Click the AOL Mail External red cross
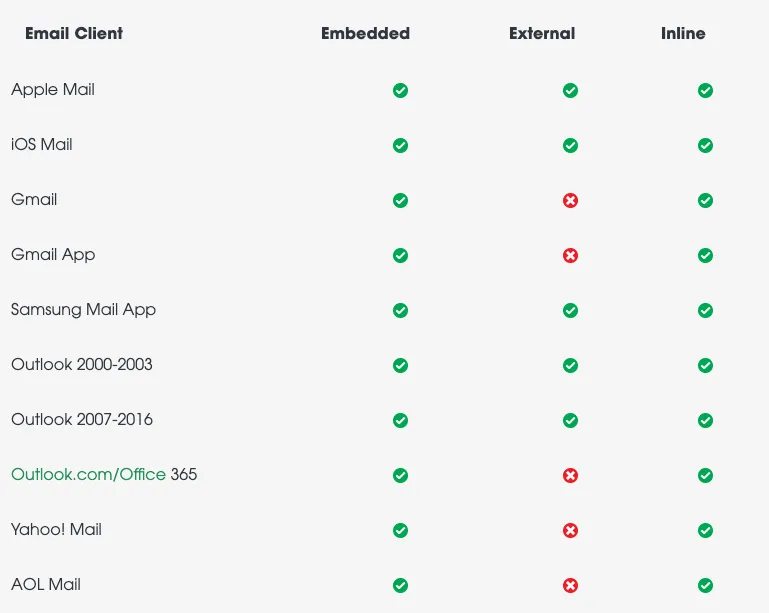 pyautogui.click(x=570, y=586)
